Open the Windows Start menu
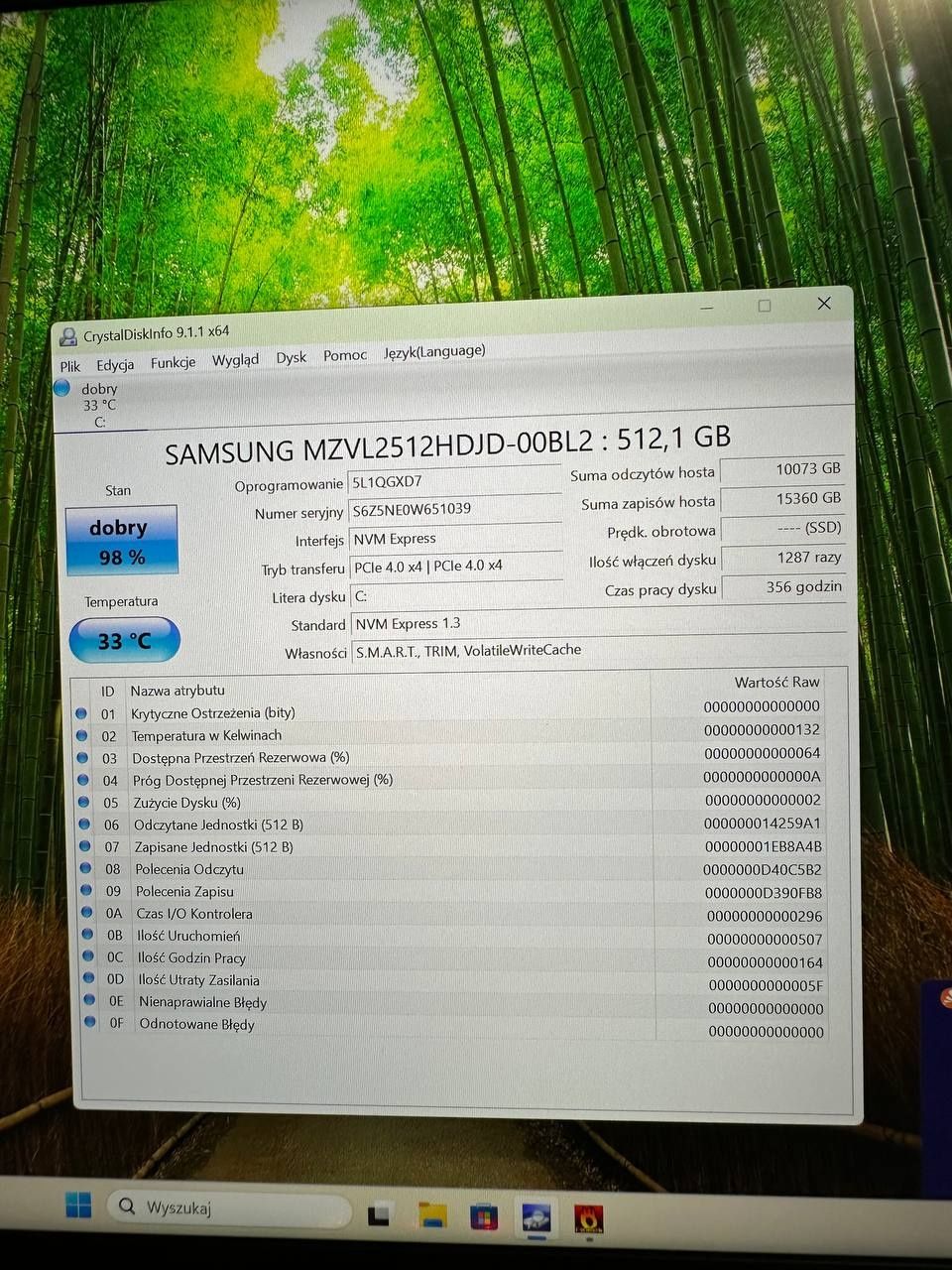This screenshot has height=1270, width=952. pyautogui.click(x=78, y=1206)
